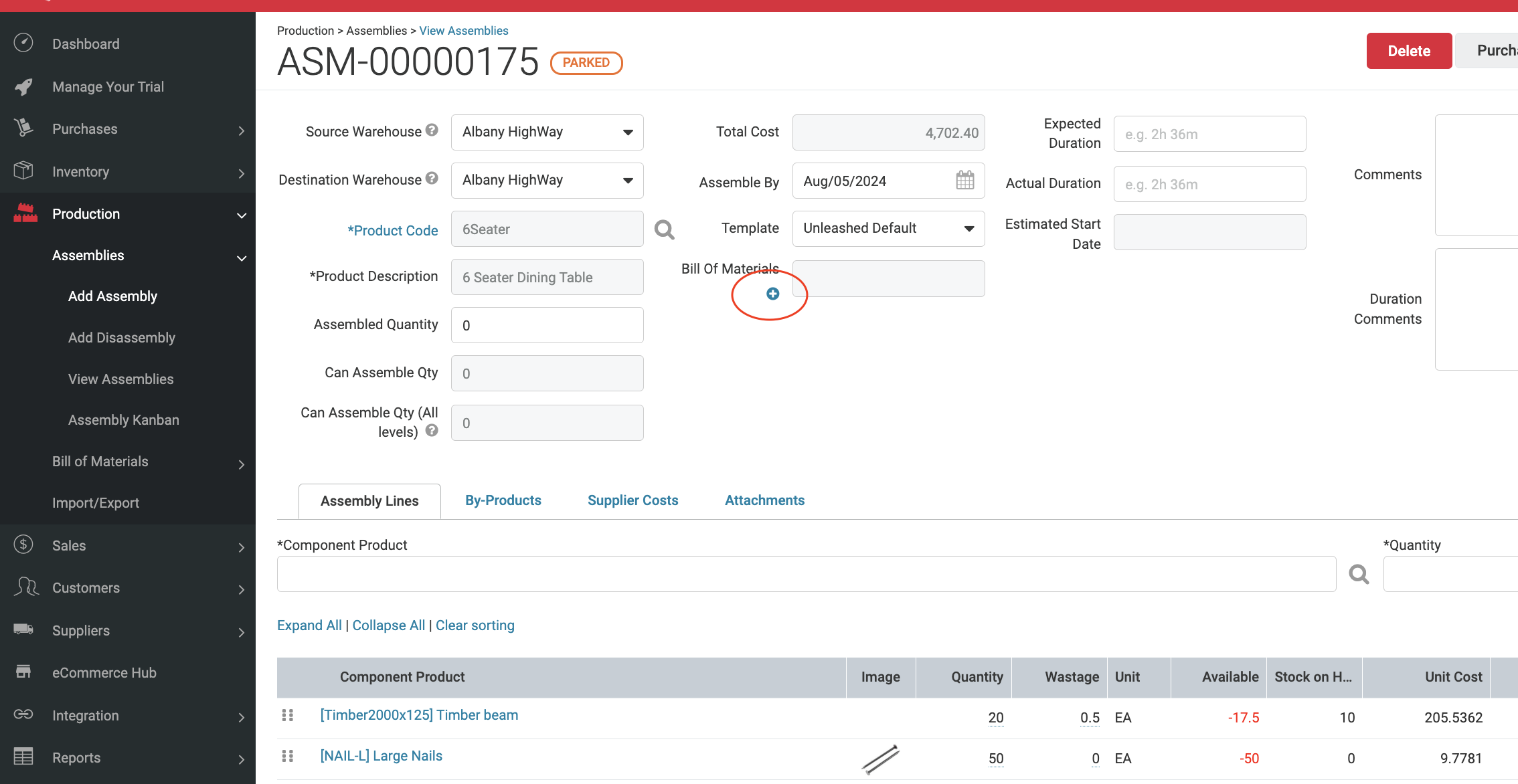This screenshot has height=784, width=1518.
Task: Open the Customers sidebar icon
Action: (x=24, y=587)
